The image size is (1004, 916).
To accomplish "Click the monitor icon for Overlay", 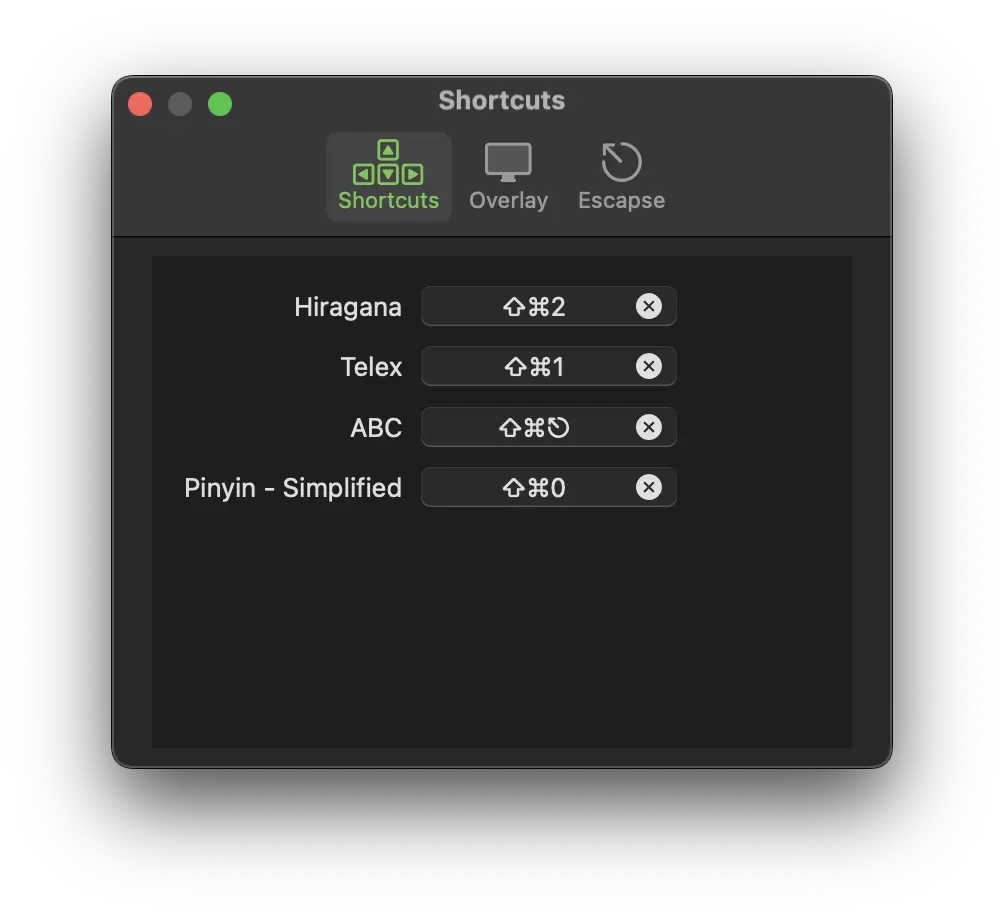I will tap(508, 162).
